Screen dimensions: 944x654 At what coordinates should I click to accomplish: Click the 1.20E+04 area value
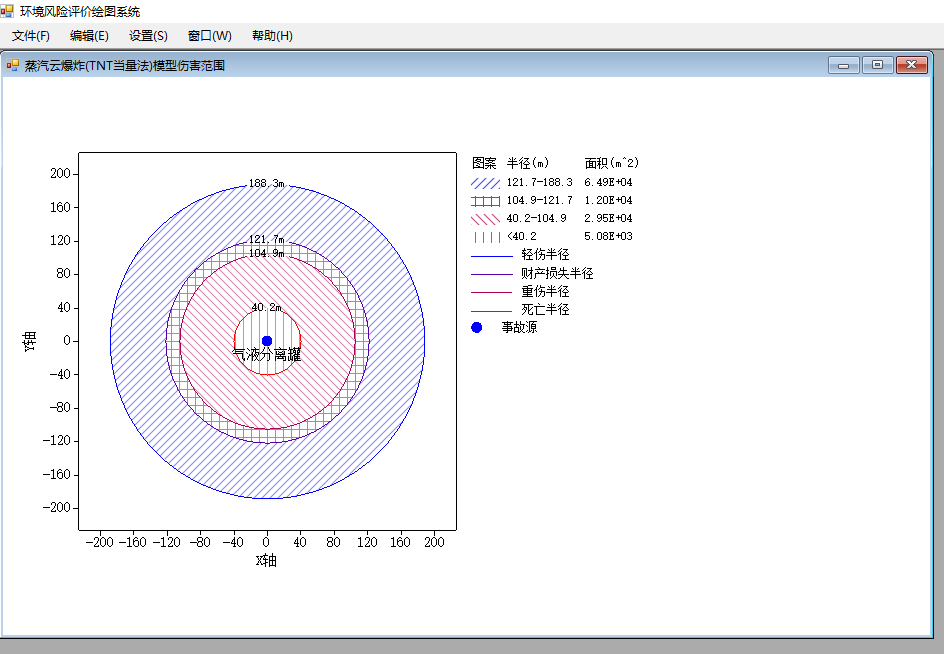coord(608,200)
